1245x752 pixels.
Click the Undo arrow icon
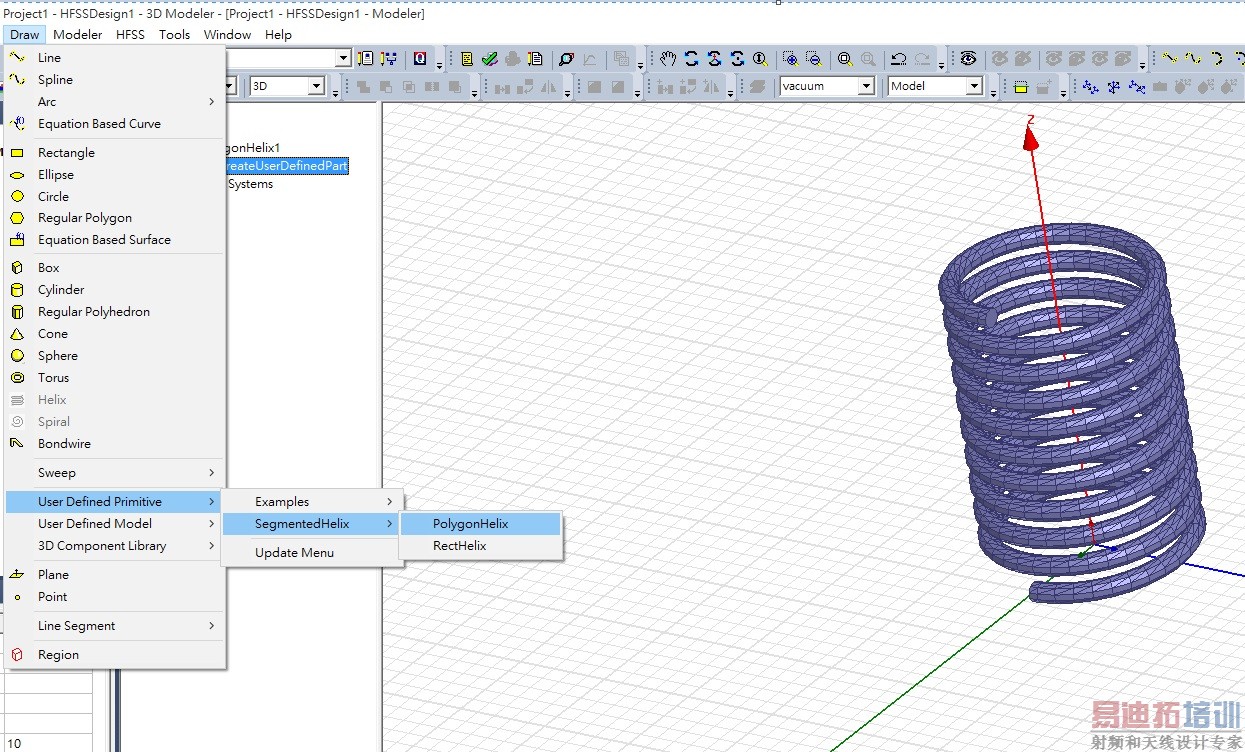(898, 59)
